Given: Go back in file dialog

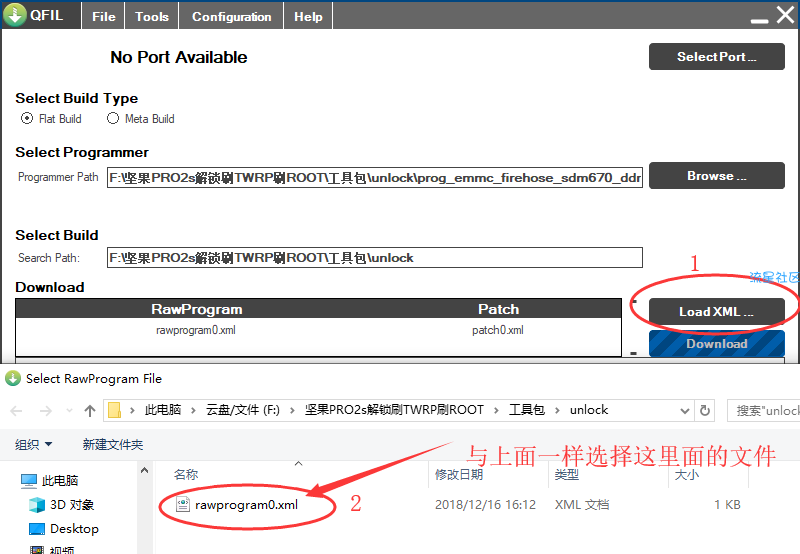Looking at the screenshot, I should pyautogui.click(x=16, y=411).
